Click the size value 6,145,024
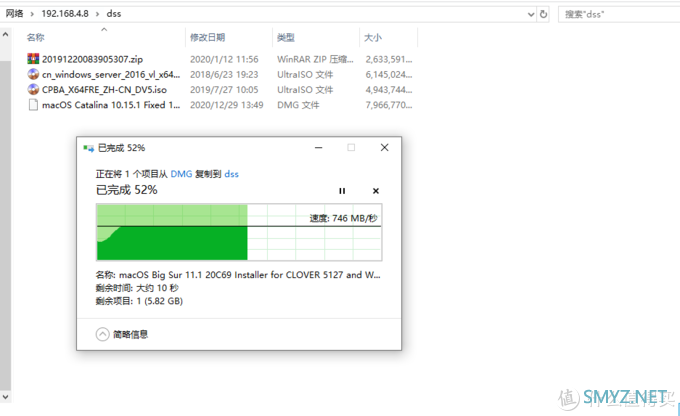This screenshot has height=416, width=680. (389, 74)
